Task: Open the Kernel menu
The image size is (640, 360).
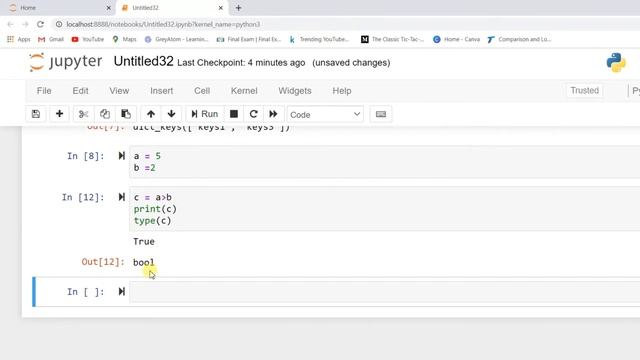Action: coord(244,91)
